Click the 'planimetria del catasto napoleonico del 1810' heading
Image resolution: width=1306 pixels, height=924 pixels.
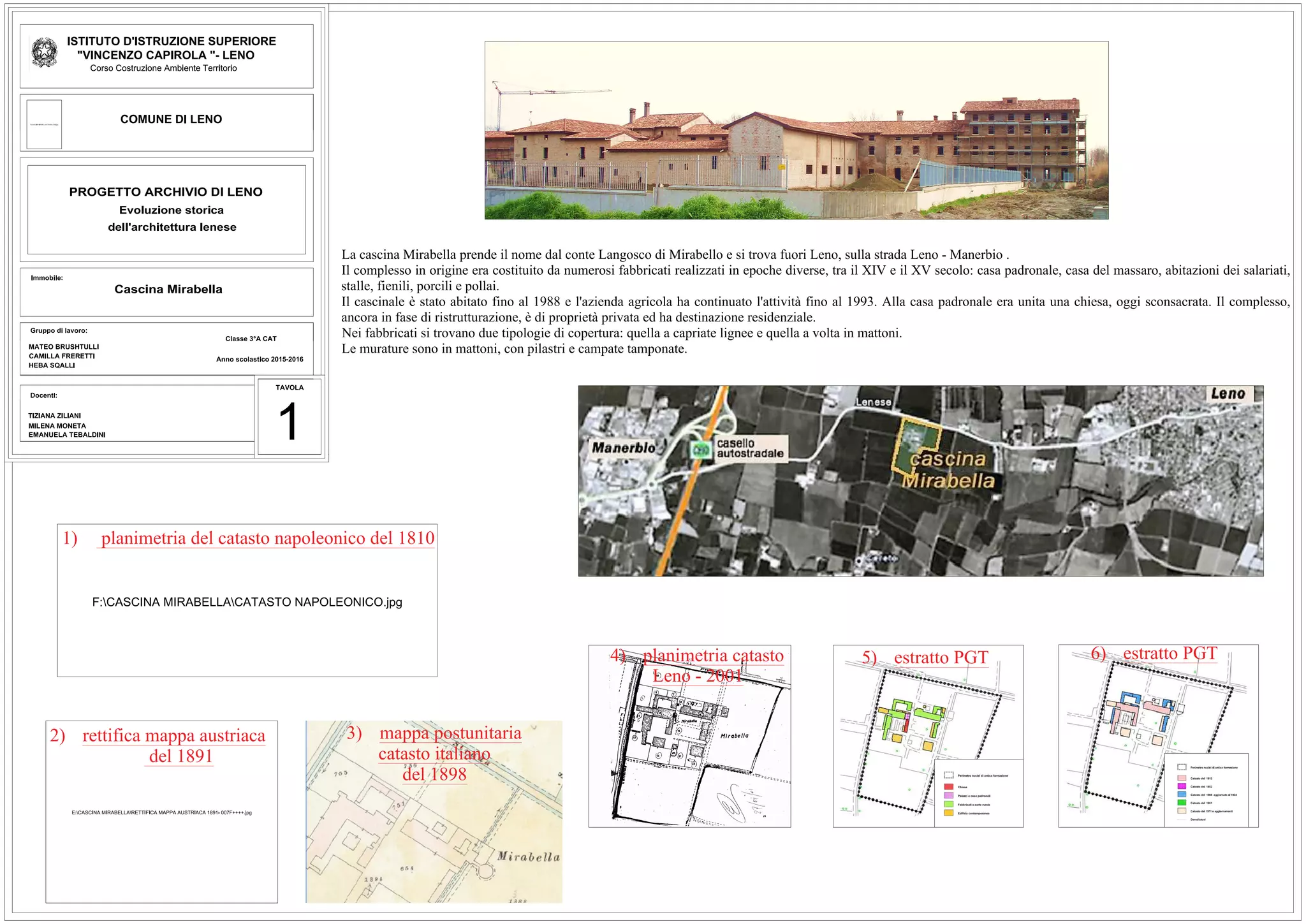pyautogui.click(x=267, y=538)
